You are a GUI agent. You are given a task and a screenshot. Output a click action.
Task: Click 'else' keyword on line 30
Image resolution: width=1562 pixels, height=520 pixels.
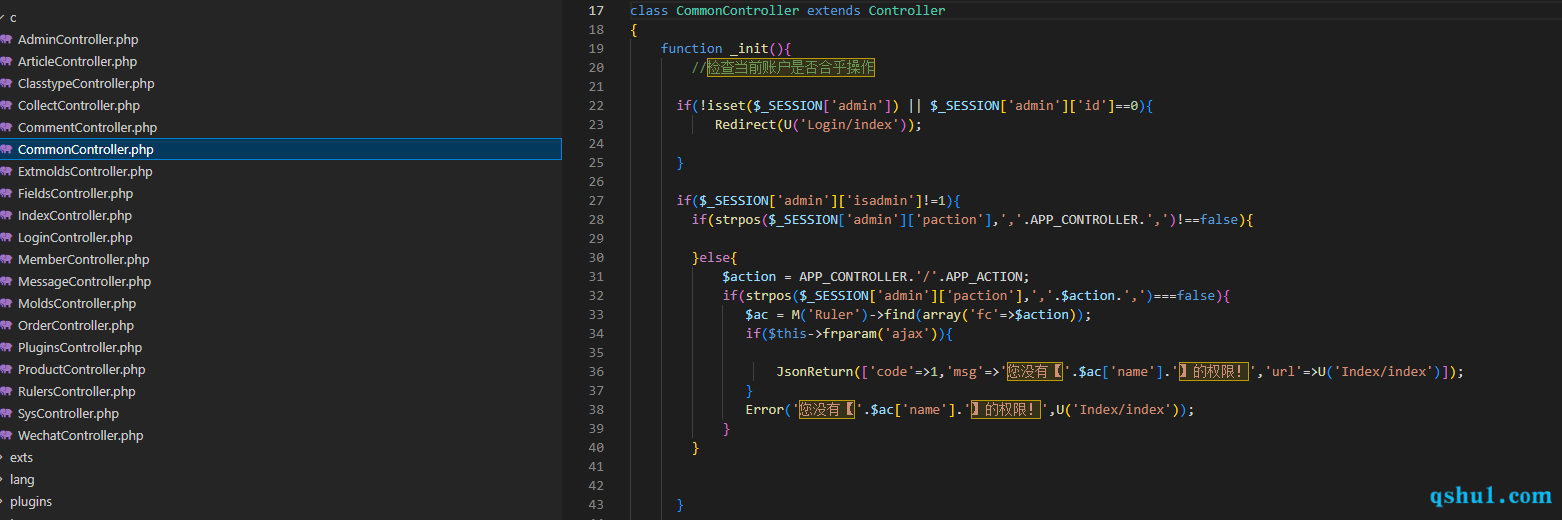tap(715, 258)
